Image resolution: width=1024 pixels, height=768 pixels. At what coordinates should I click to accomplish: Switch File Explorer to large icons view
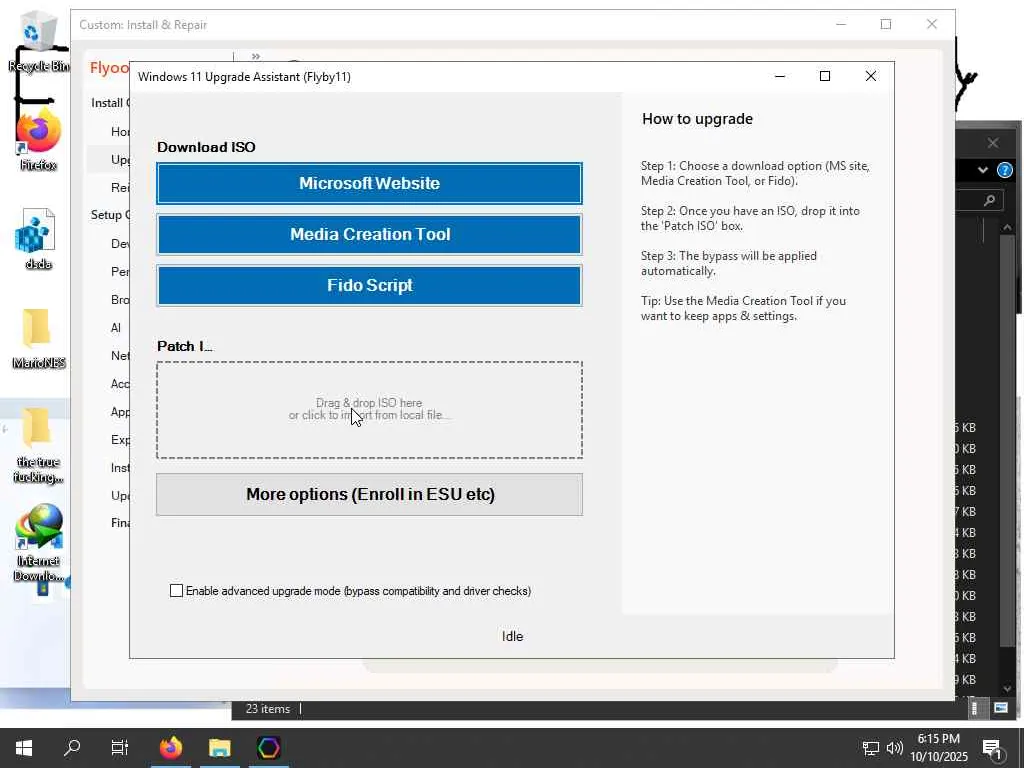click(1000, 708)
